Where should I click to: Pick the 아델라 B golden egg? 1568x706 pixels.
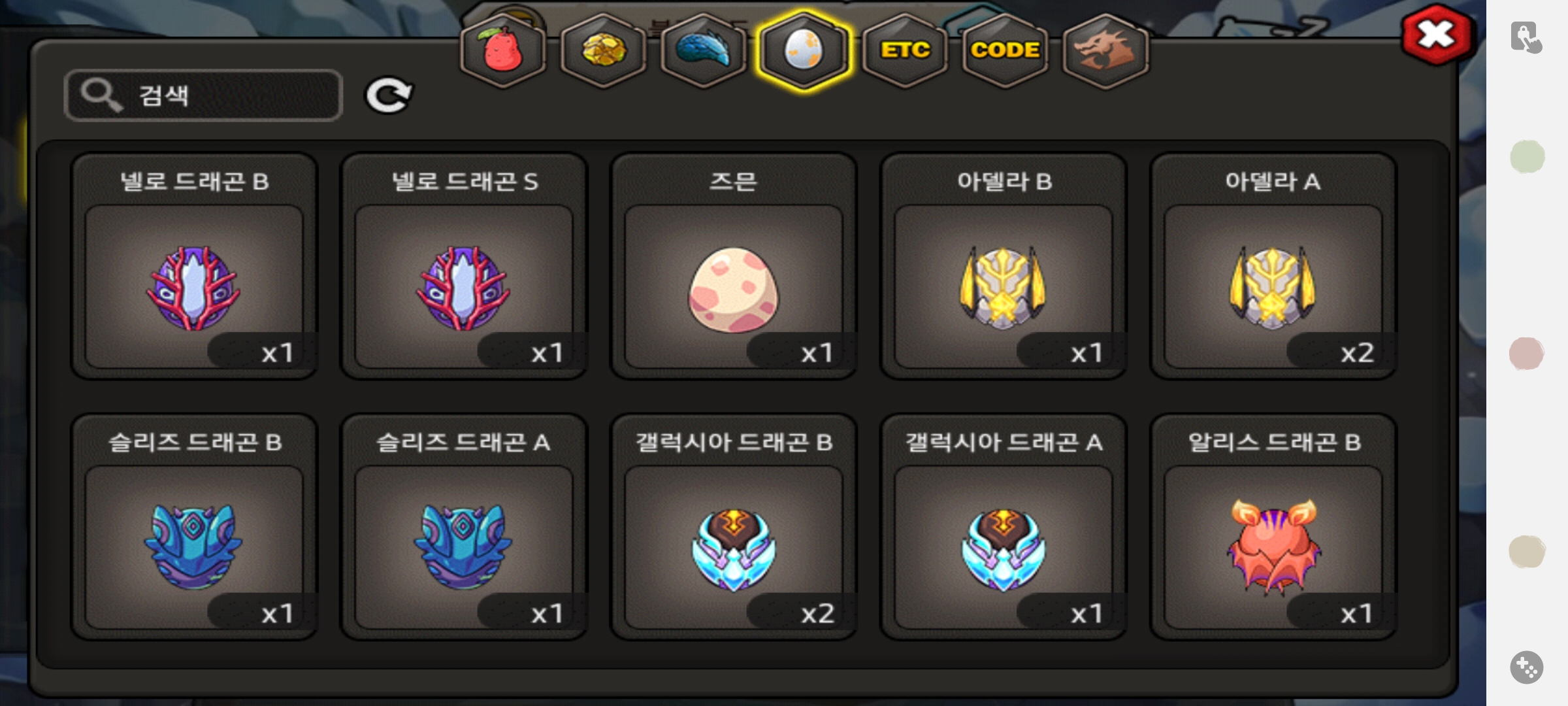(1004, 266)
